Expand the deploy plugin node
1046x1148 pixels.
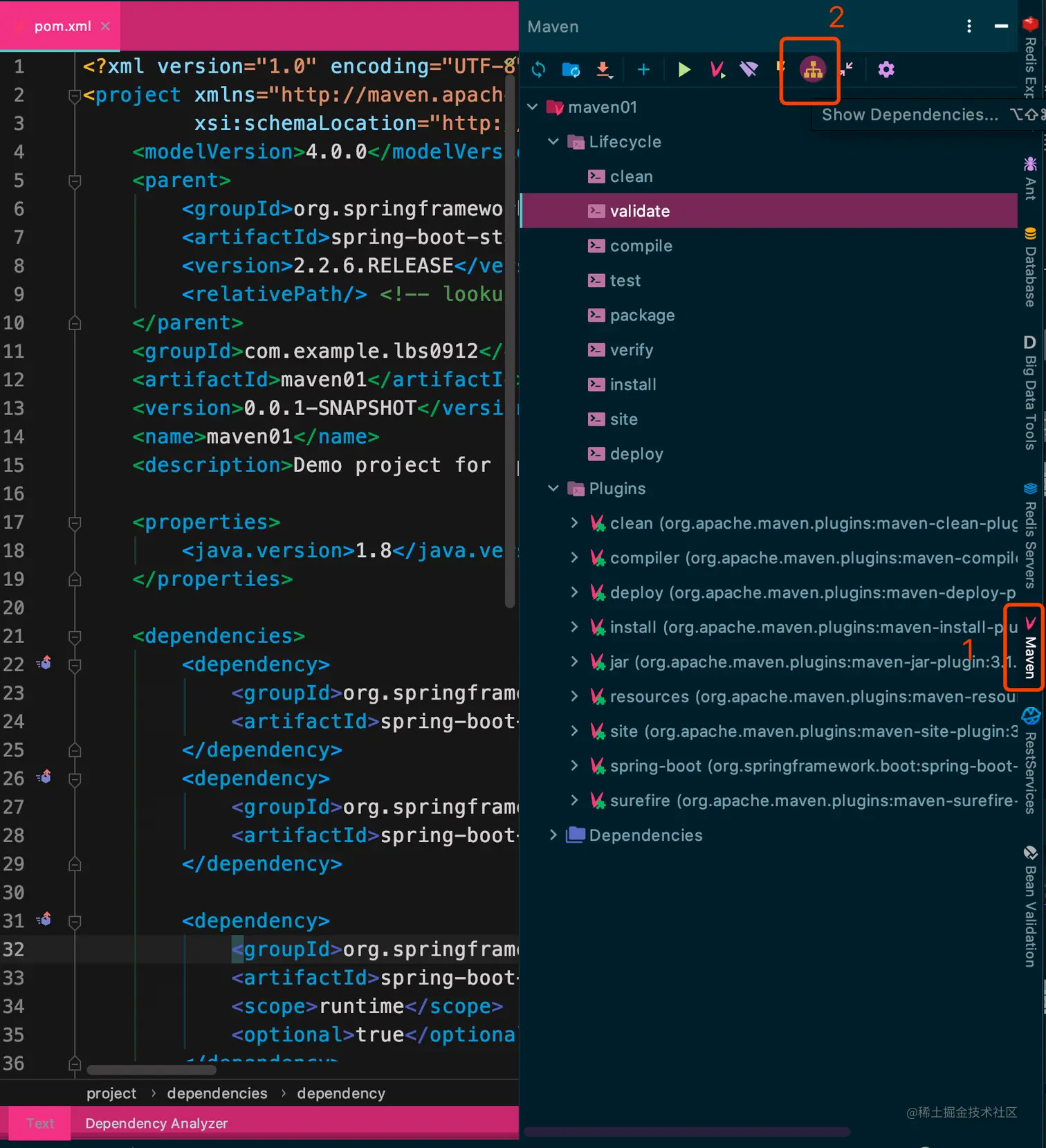click(574, 592)
